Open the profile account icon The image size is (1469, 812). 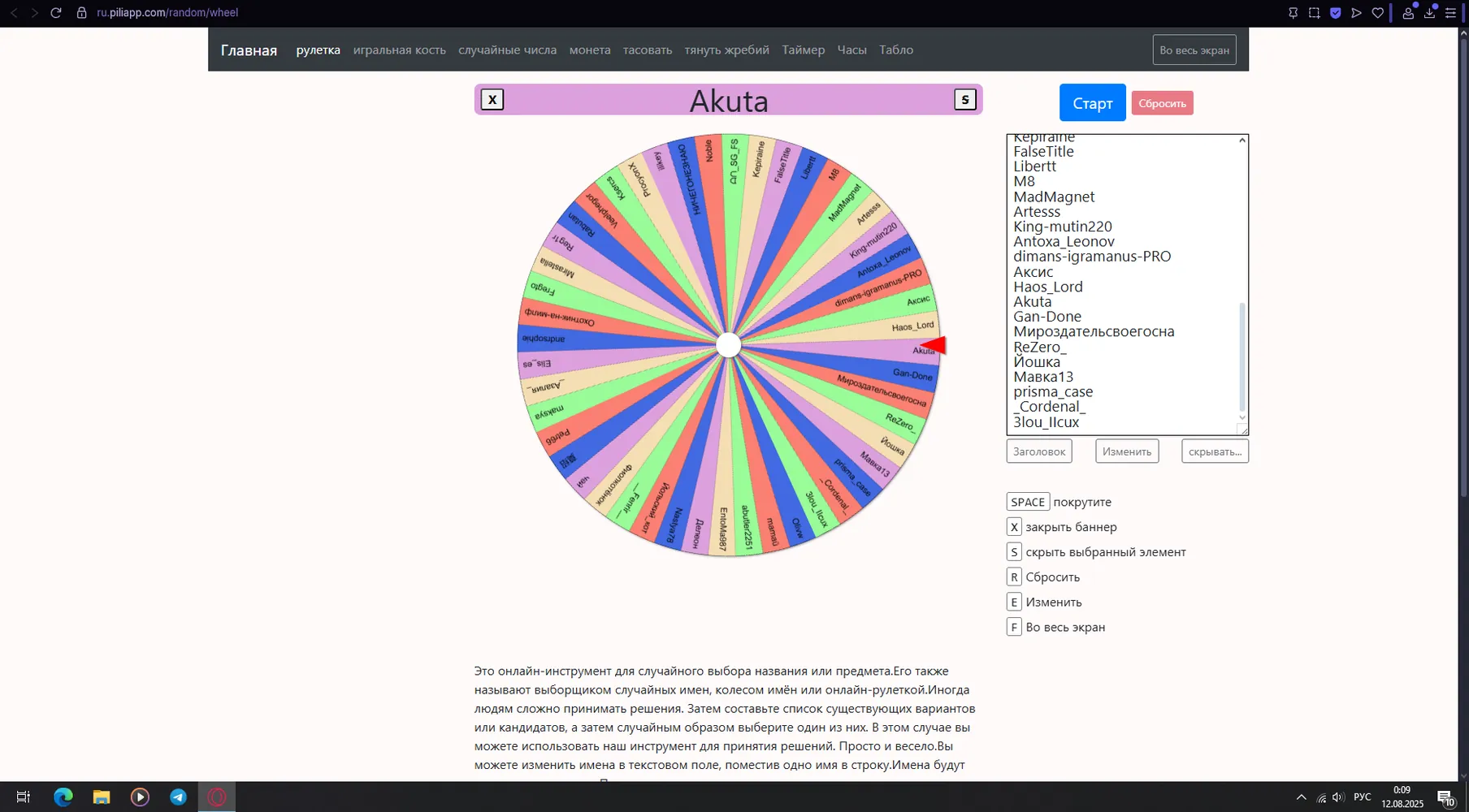pyautogui.click(x=1408, y=13)
